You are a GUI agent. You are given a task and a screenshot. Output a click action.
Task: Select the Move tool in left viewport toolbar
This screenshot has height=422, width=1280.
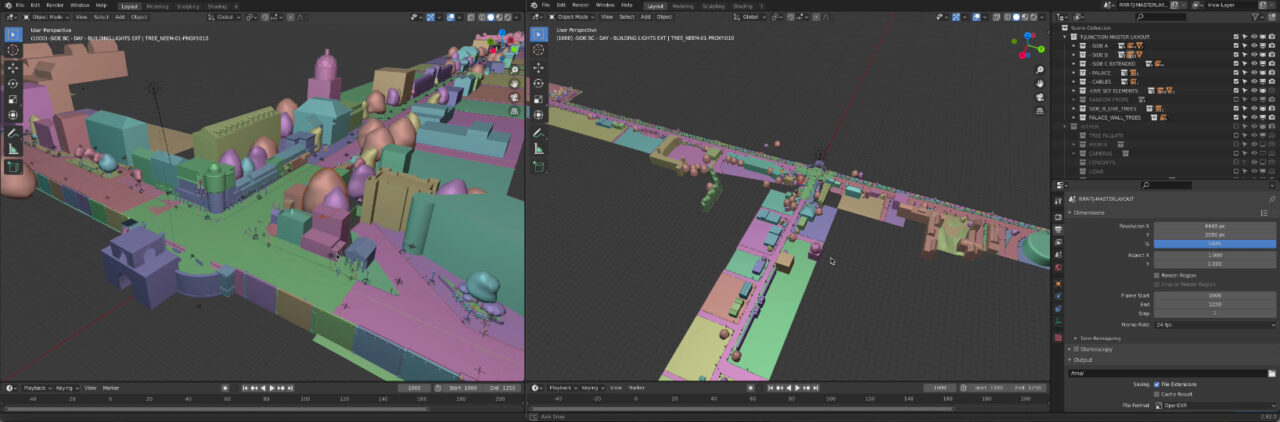pyautogui.click(x=13, y=67)
